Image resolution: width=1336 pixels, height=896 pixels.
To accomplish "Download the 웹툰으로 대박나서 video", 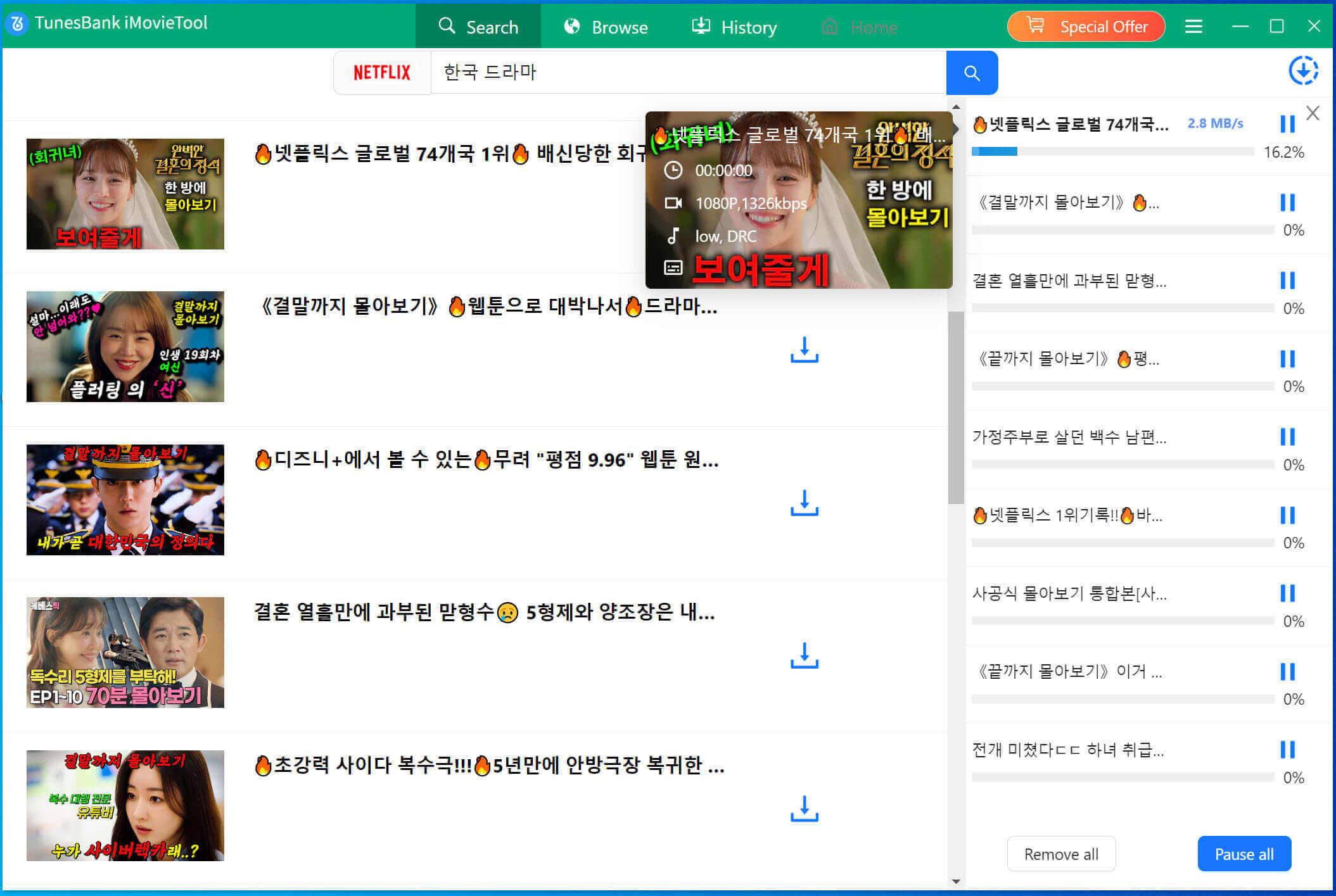I will pos(804,350).
